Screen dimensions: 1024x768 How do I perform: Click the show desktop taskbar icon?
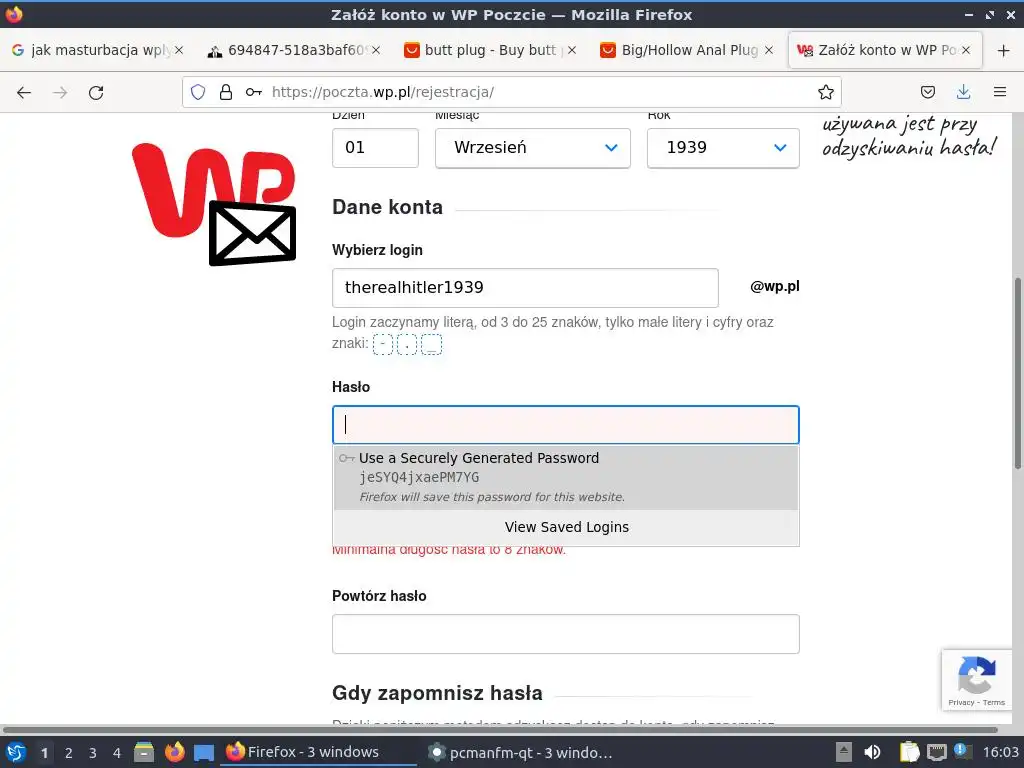coord(204,753)
